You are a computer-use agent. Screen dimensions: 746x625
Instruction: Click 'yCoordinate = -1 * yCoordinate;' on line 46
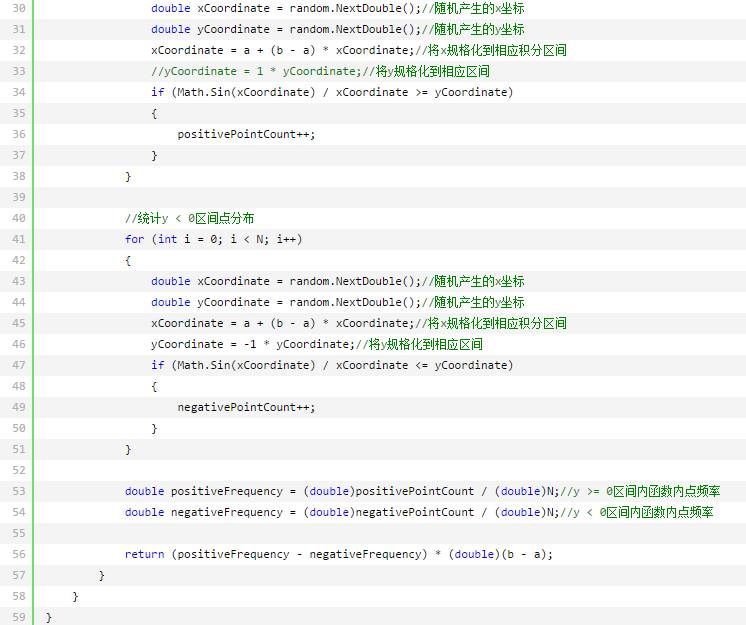(x=253, y=344)
